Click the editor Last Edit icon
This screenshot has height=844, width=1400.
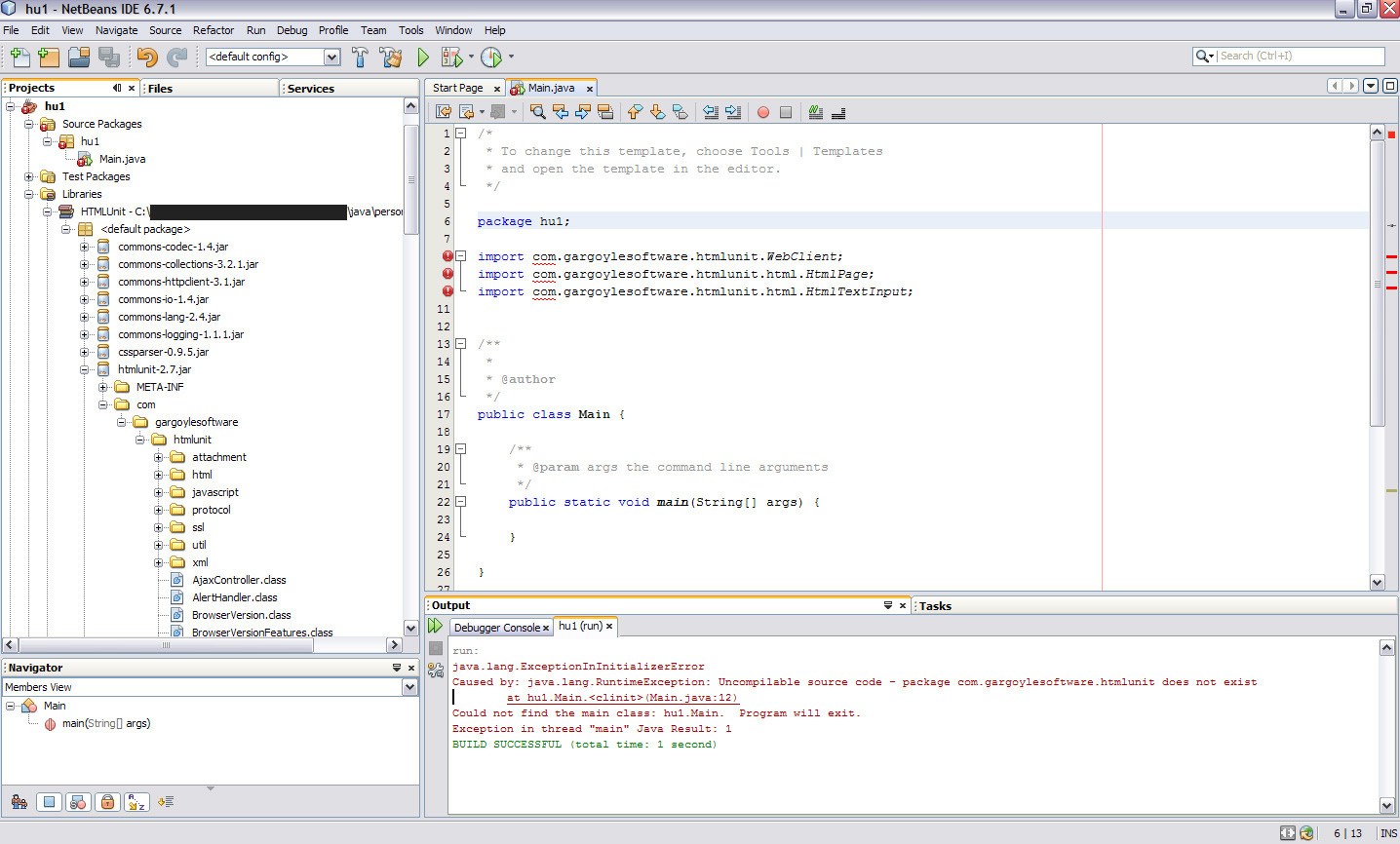pyautogui.click(x=444, y=112)
